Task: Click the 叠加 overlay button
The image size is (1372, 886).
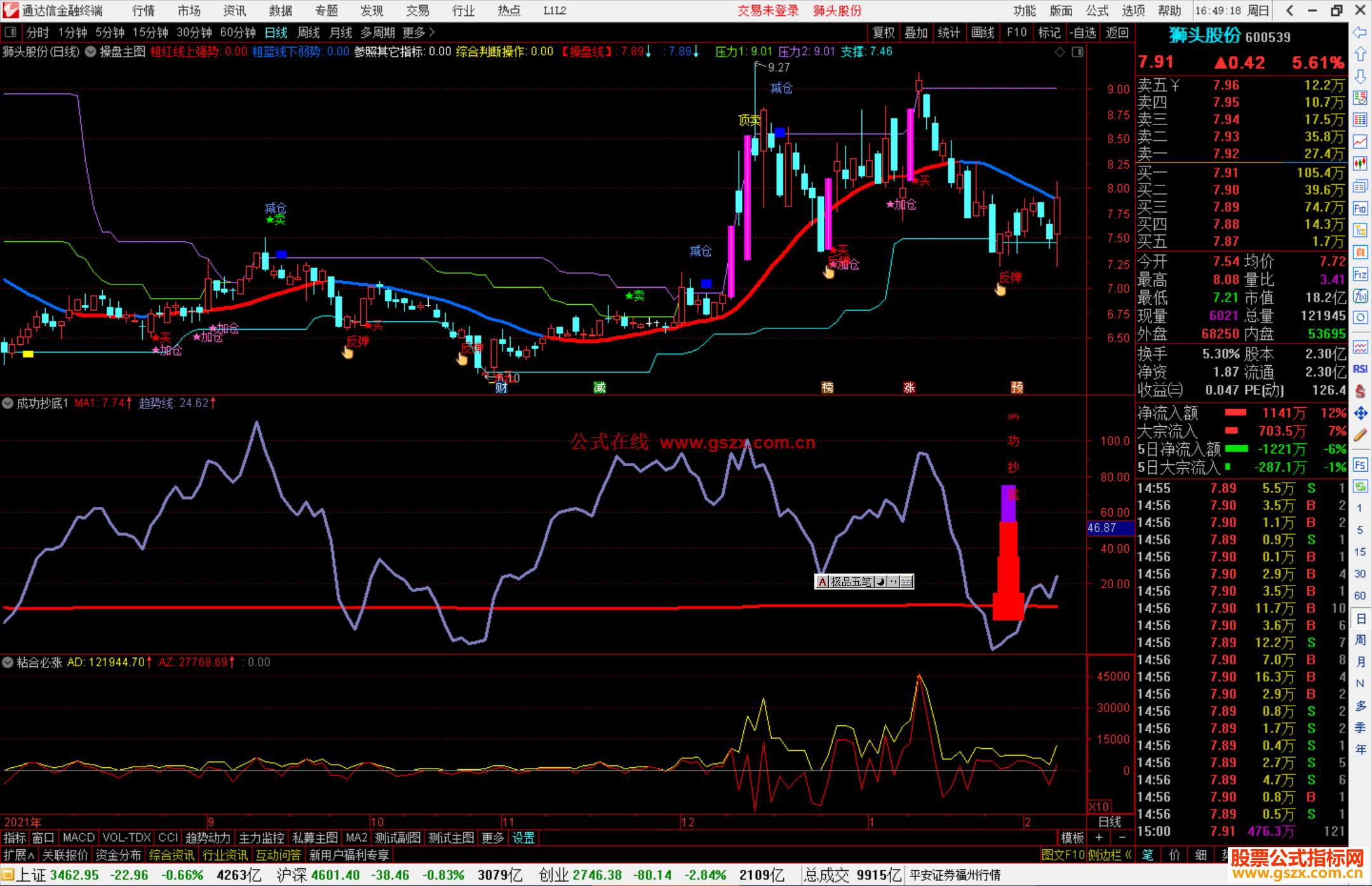Action: click(917, 32)
